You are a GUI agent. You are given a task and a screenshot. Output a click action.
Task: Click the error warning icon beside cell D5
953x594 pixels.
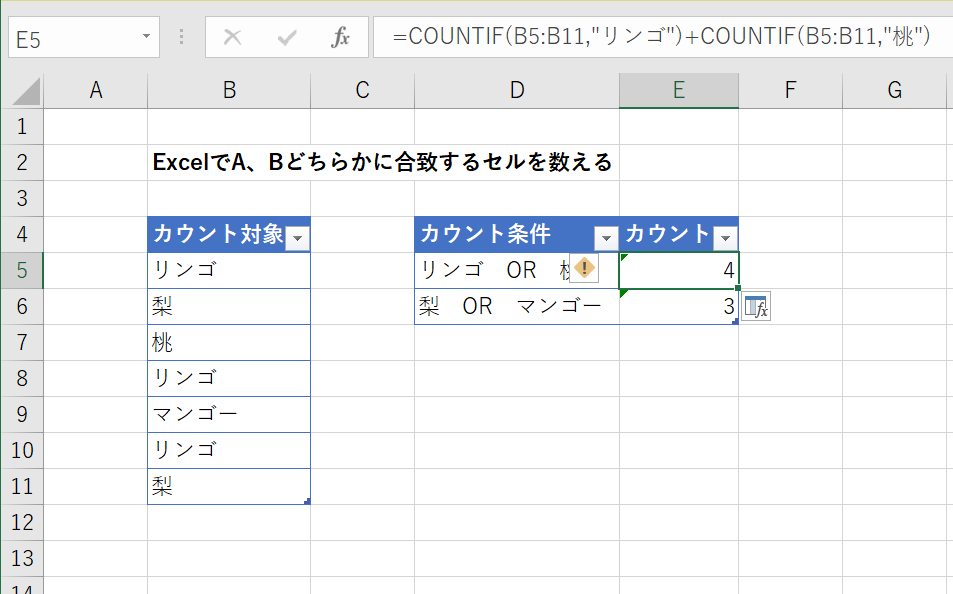point(584,268)
